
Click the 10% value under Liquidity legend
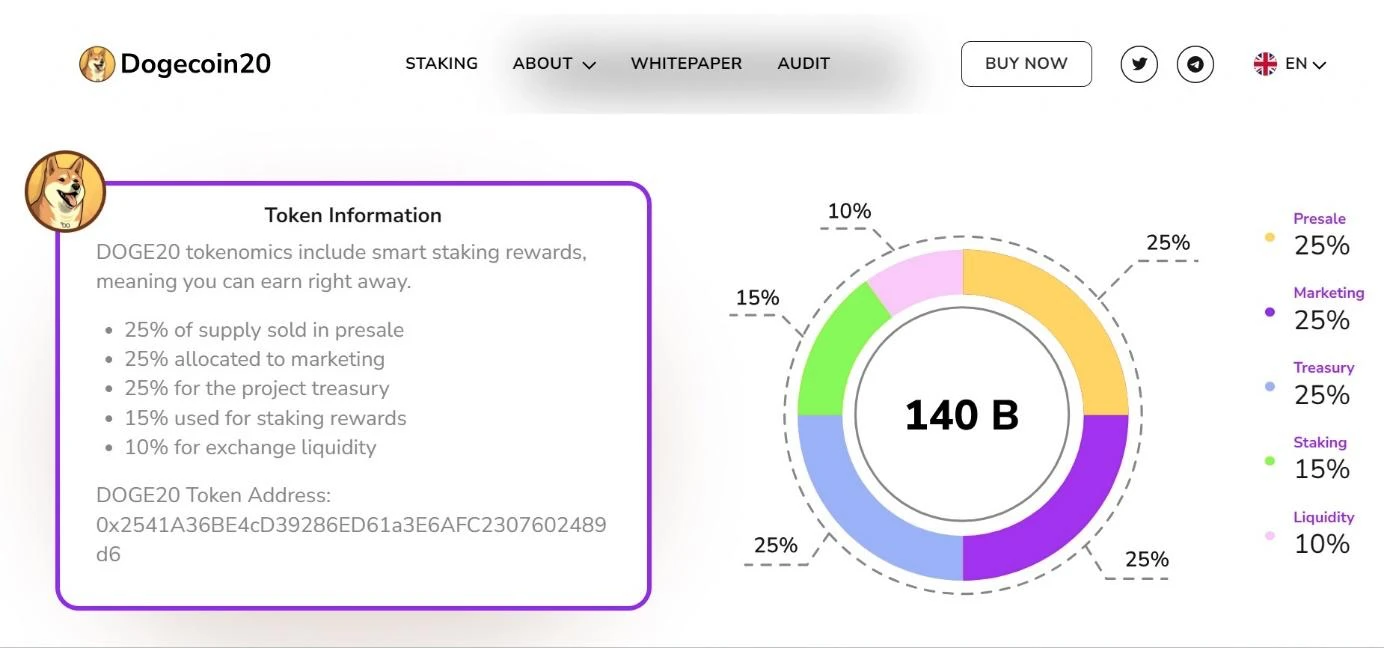click(x=1322, y=544)
